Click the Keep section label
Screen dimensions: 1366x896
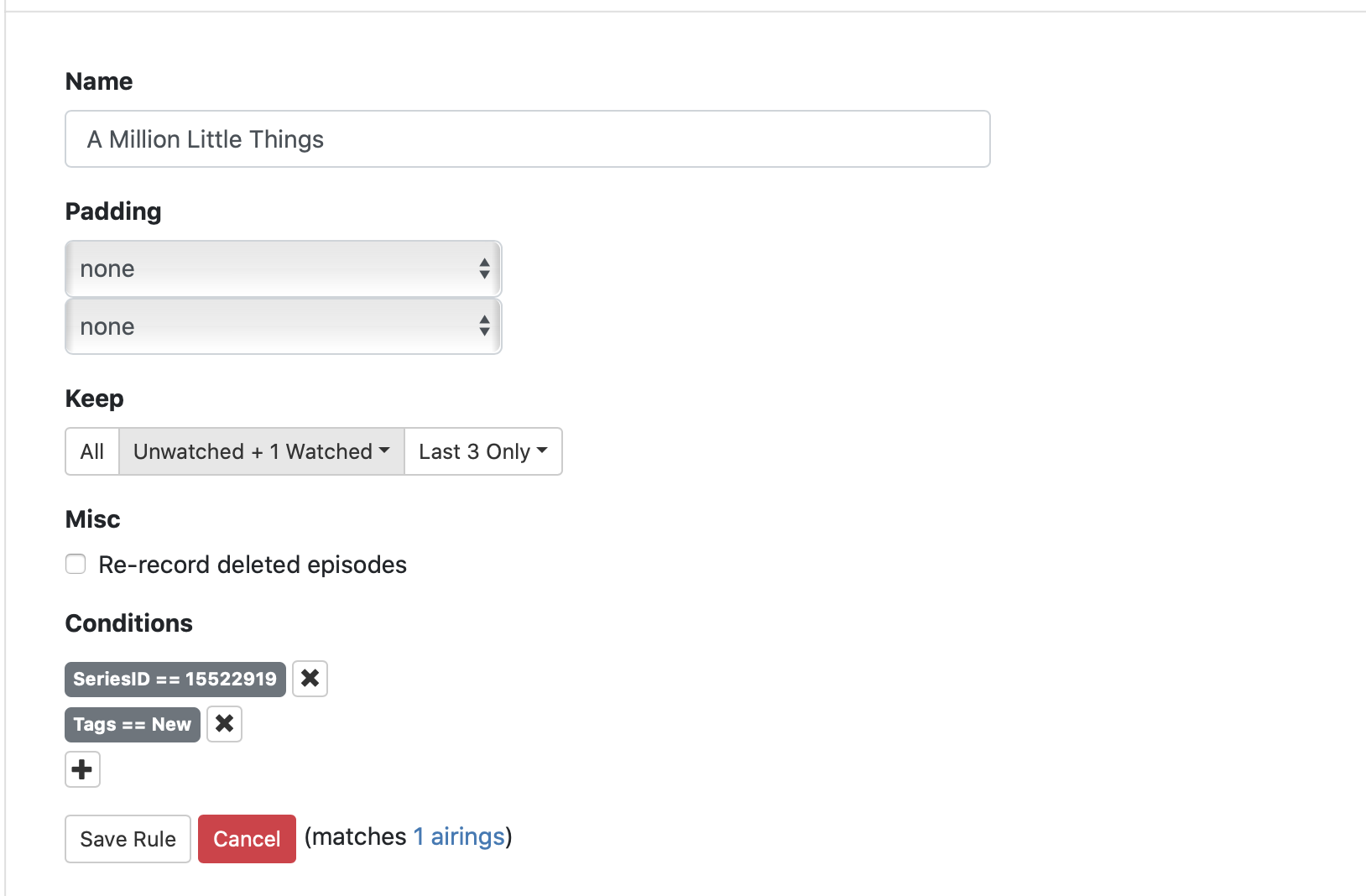click(x=95, y=399)
